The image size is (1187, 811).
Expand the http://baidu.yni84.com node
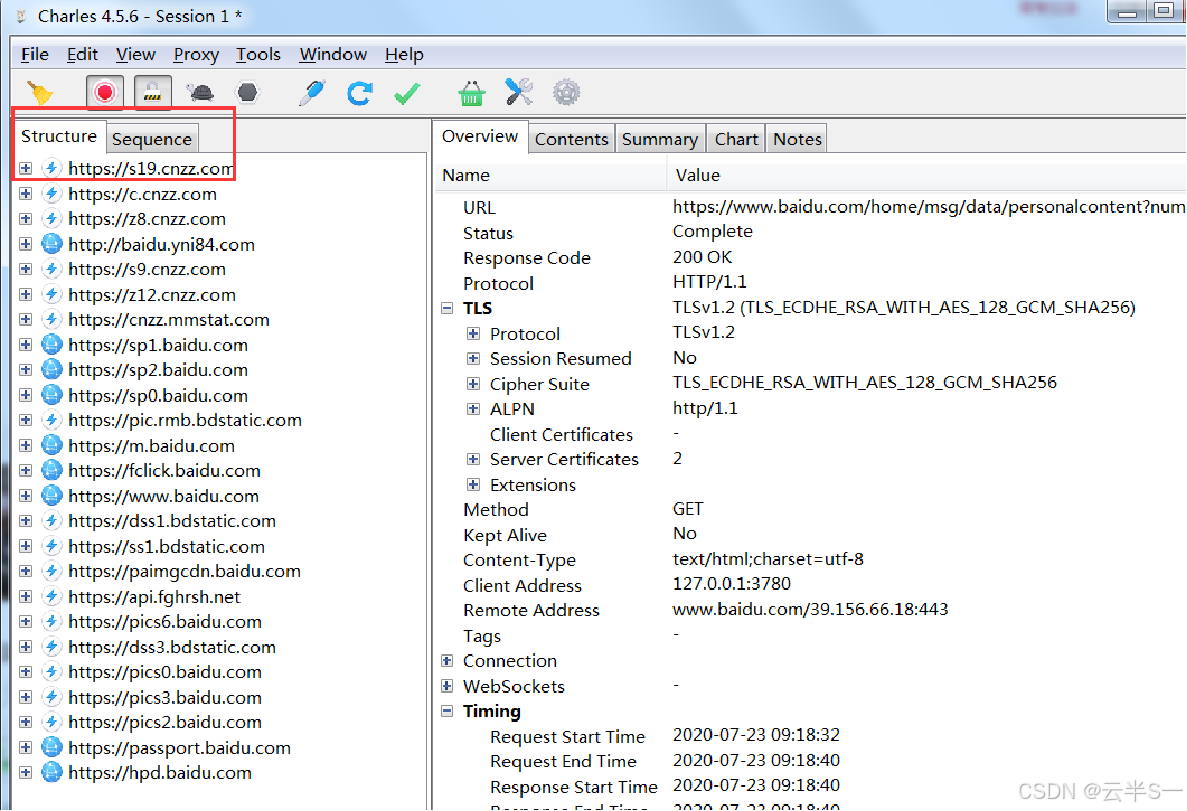click(26, 245)
